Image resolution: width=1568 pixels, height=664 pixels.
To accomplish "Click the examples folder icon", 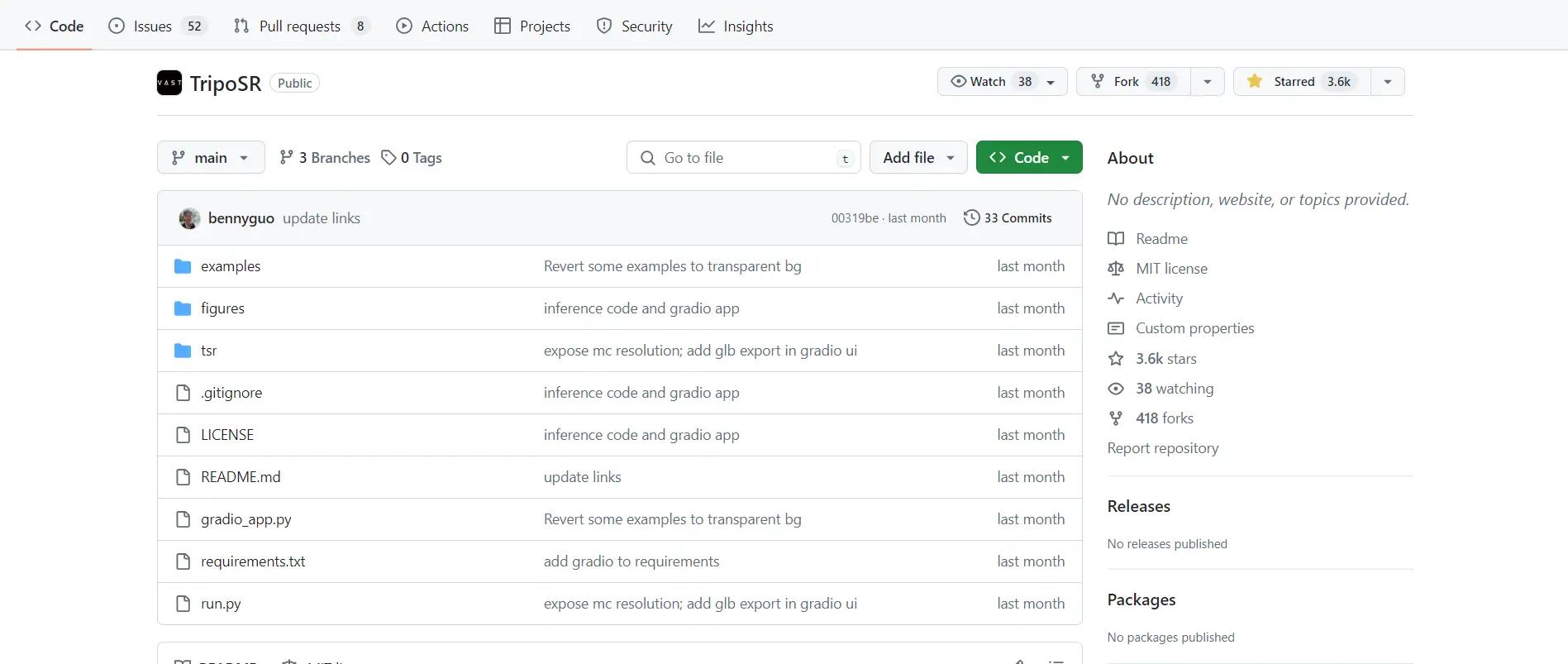I will (x=183, y=266).
